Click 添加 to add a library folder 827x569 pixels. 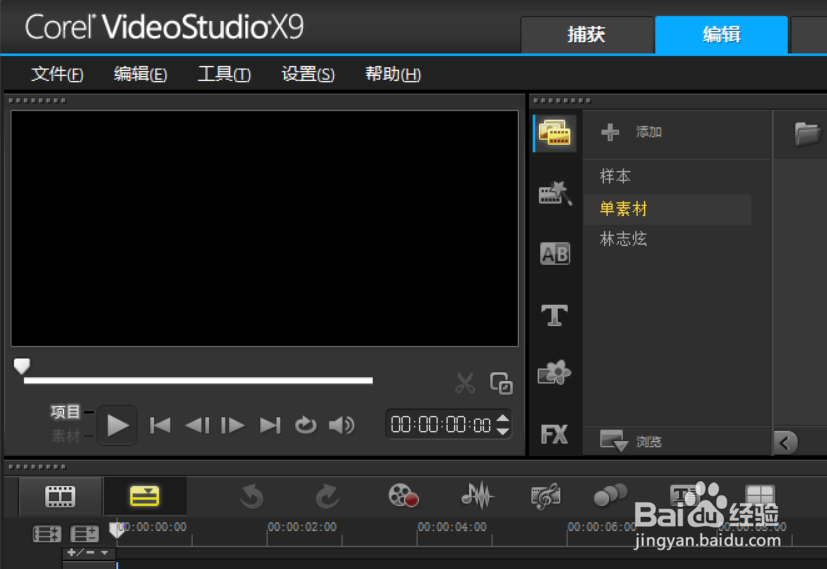pos(631,132)
